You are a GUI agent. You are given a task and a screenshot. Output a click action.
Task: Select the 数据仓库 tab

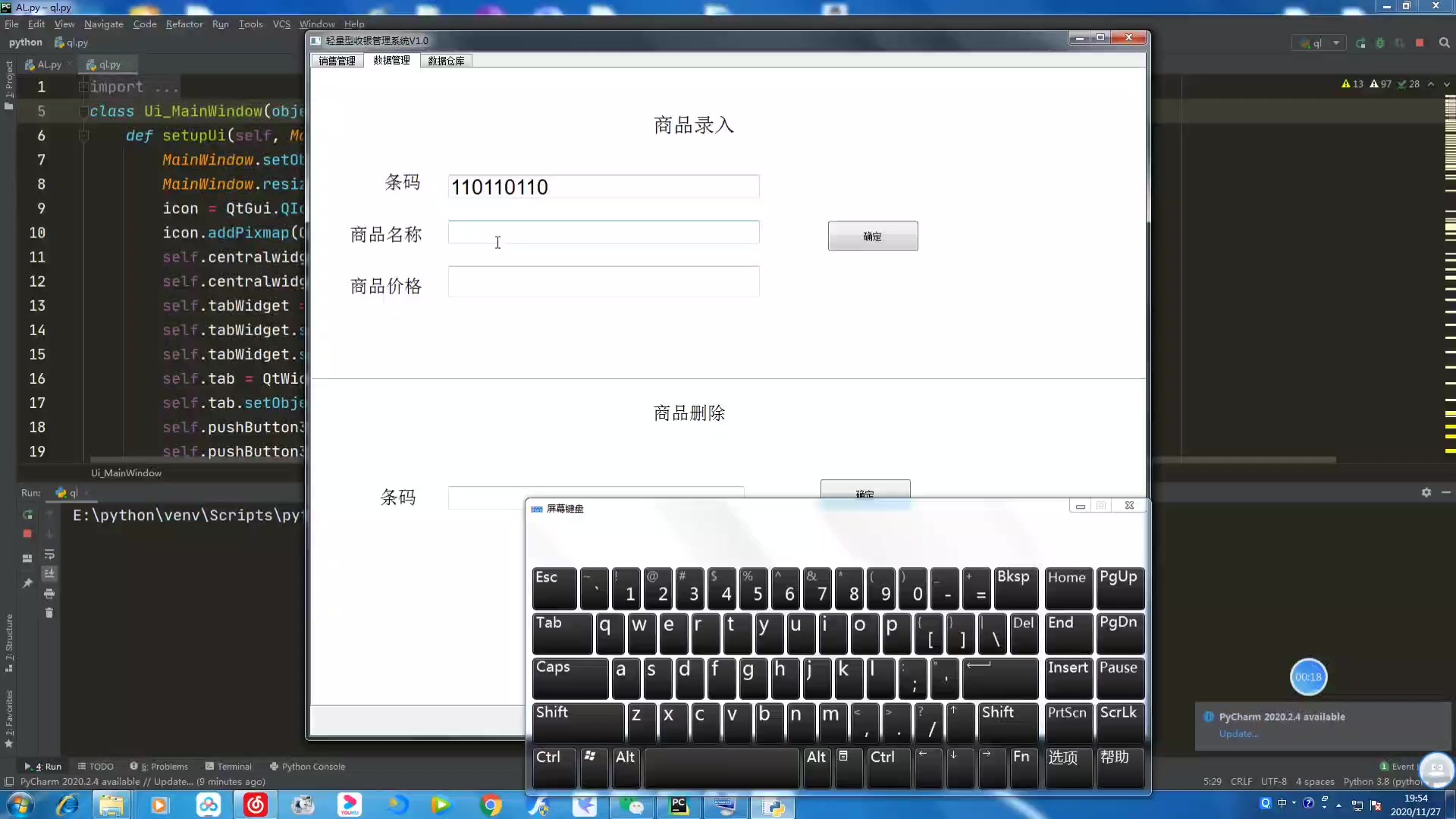(x=446, y=61)
